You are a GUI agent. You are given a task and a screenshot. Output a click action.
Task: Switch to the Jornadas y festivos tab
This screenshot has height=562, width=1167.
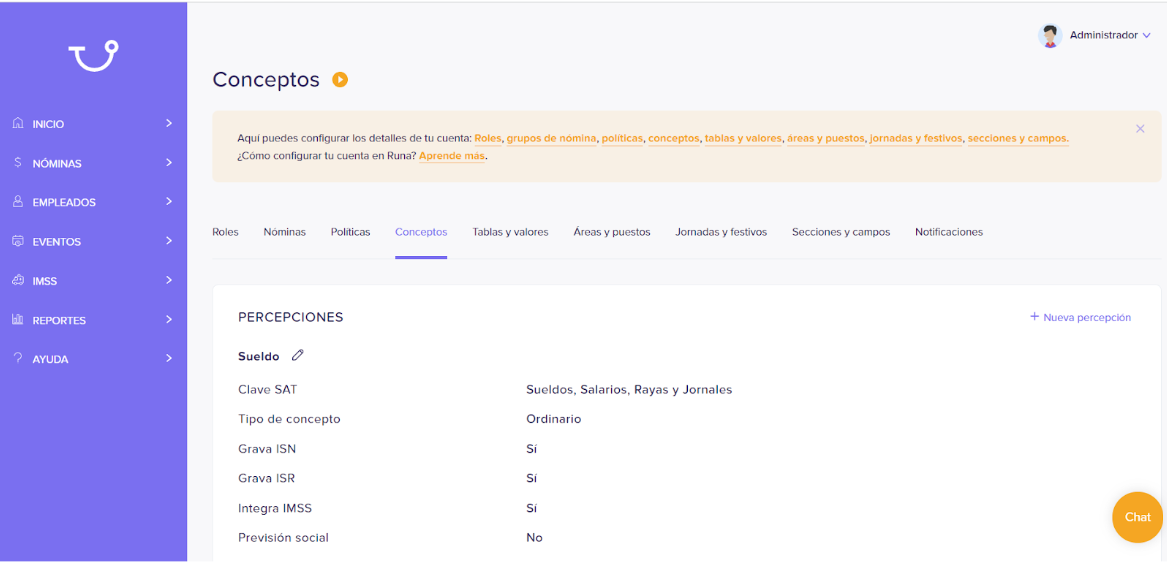721,232
